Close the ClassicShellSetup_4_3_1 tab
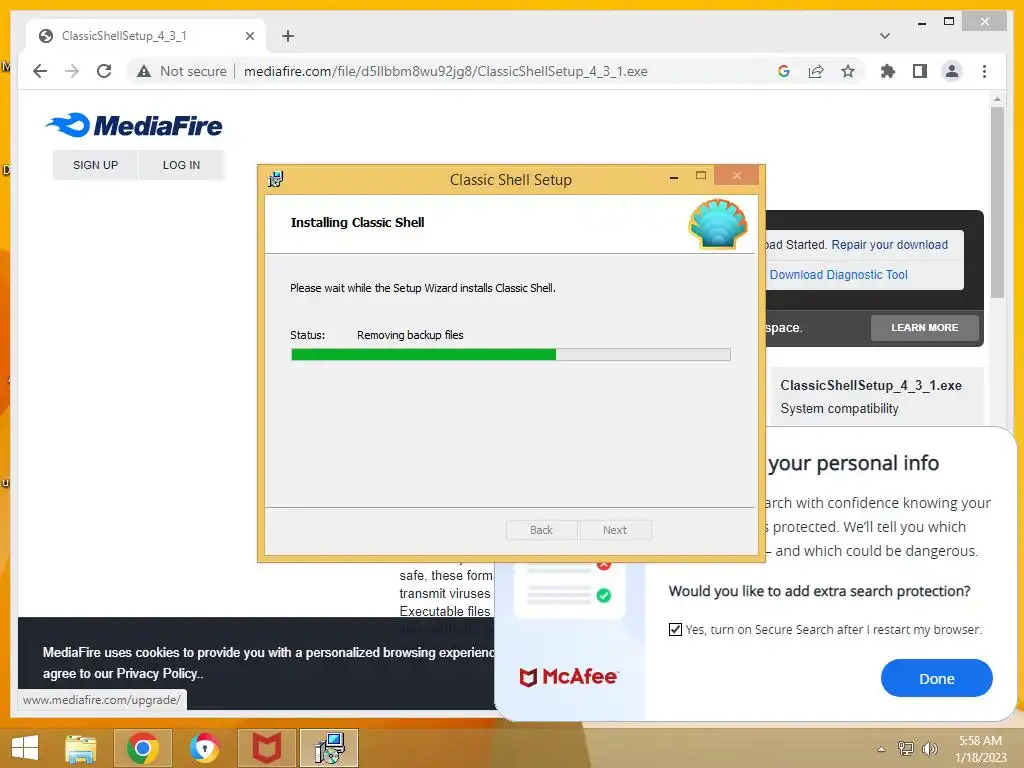Screen dimensions: 1024x768 coord(249,36)
